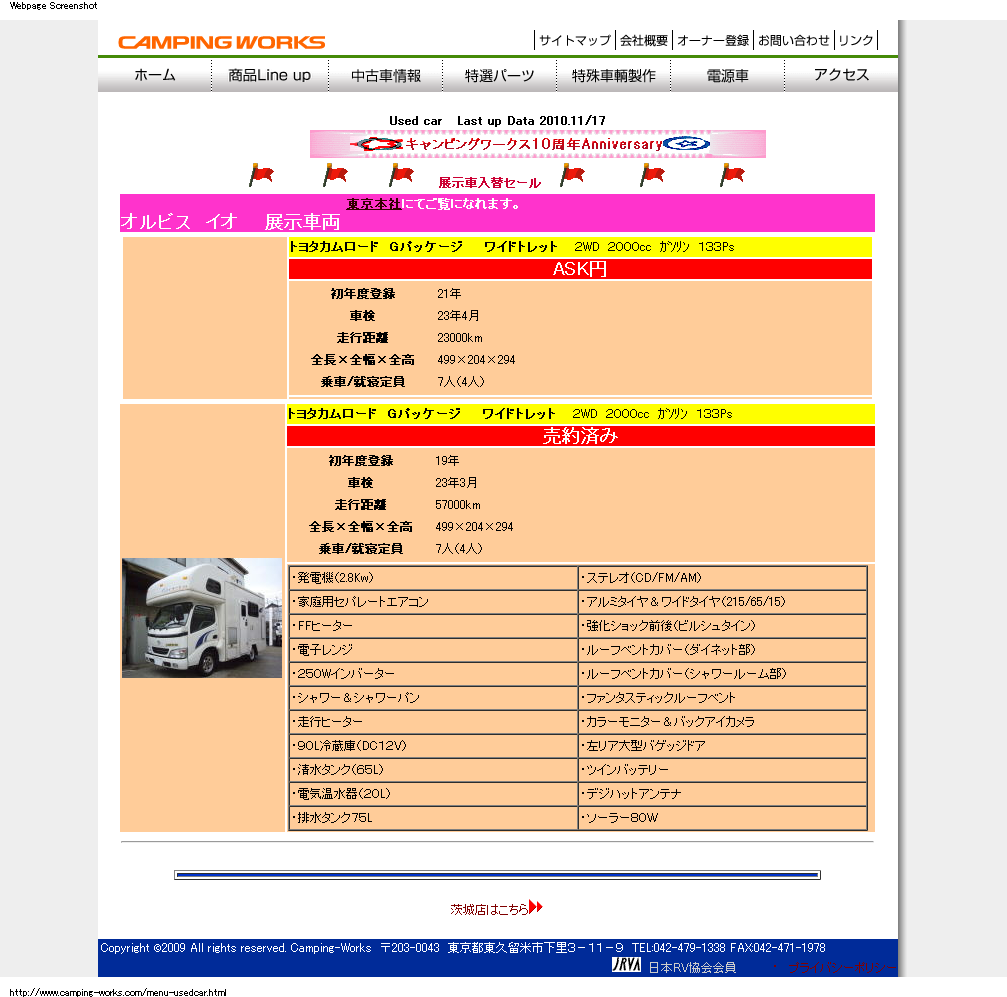1007x997 pixels.
Task: Click the ソーラー80W cell
Action: click(x=723, y=818)
